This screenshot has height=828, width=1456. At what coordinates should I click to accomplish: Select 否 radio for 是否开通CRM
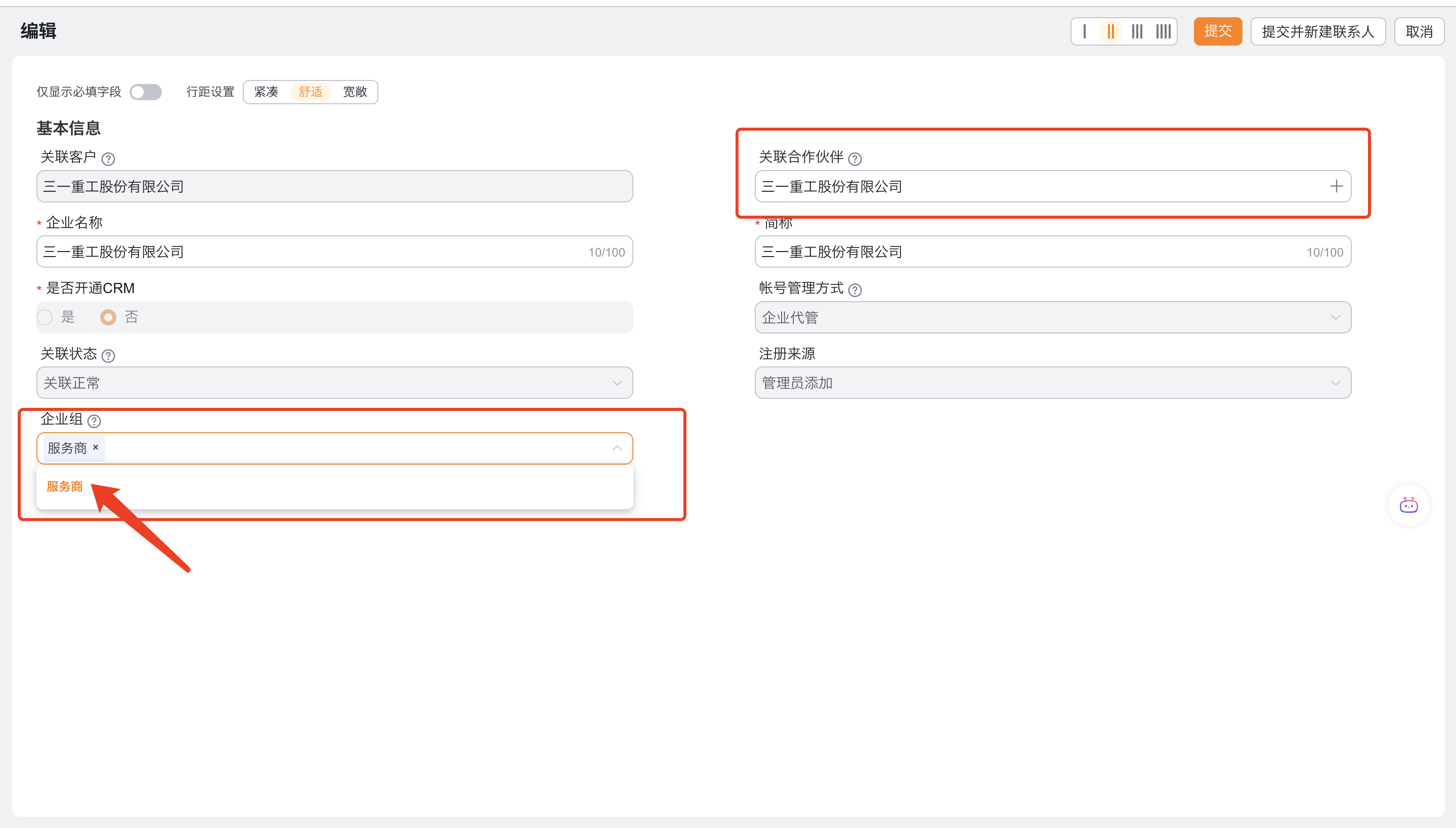(108, 317)
